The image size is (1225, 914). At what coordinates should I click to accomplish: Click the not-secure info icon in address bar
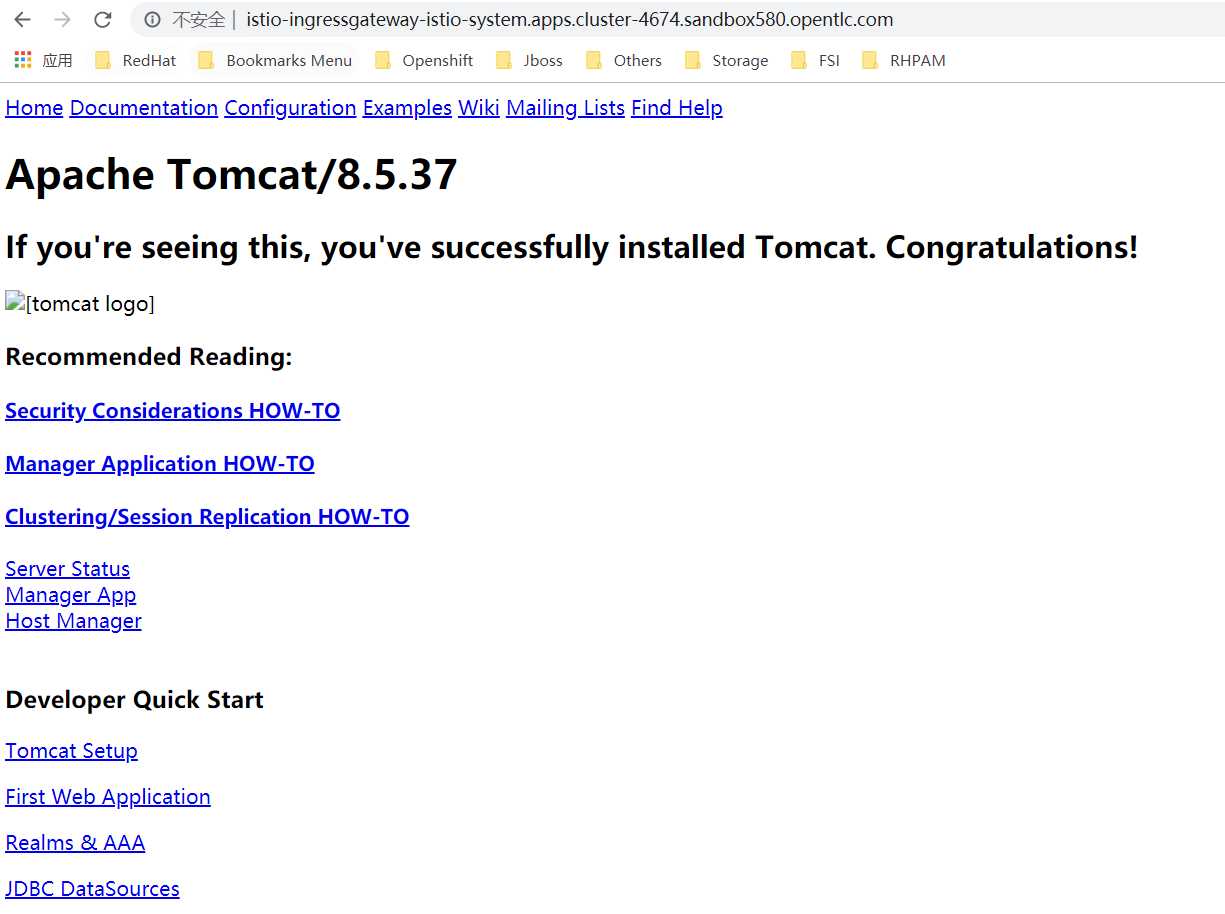pyautogui.click(x=152, y=20)
